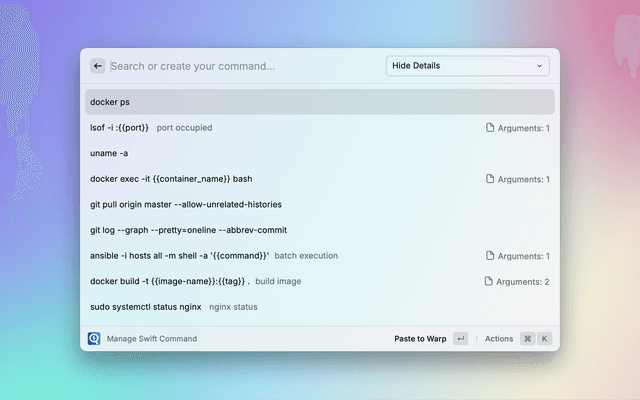Open the Hide Details dropdown

click(x=468, y=66)
